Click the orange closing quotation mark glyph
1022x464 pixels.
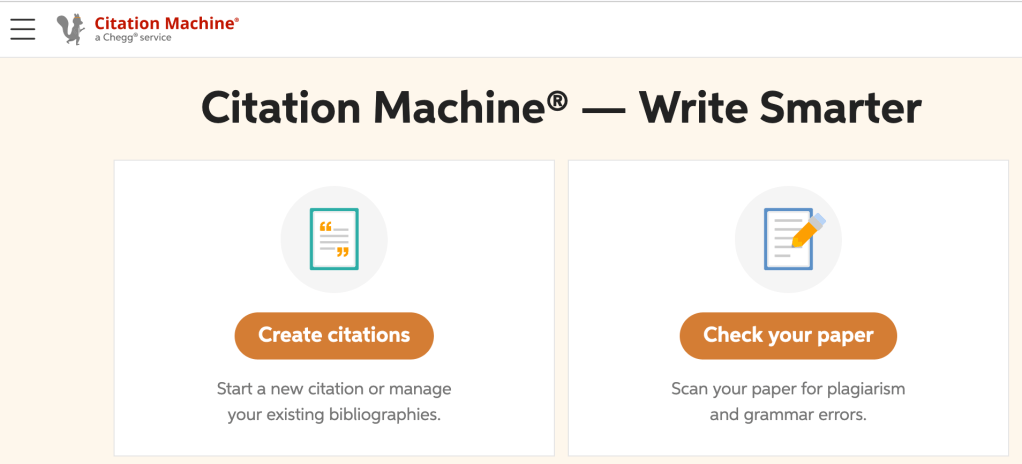coord(343,252)
